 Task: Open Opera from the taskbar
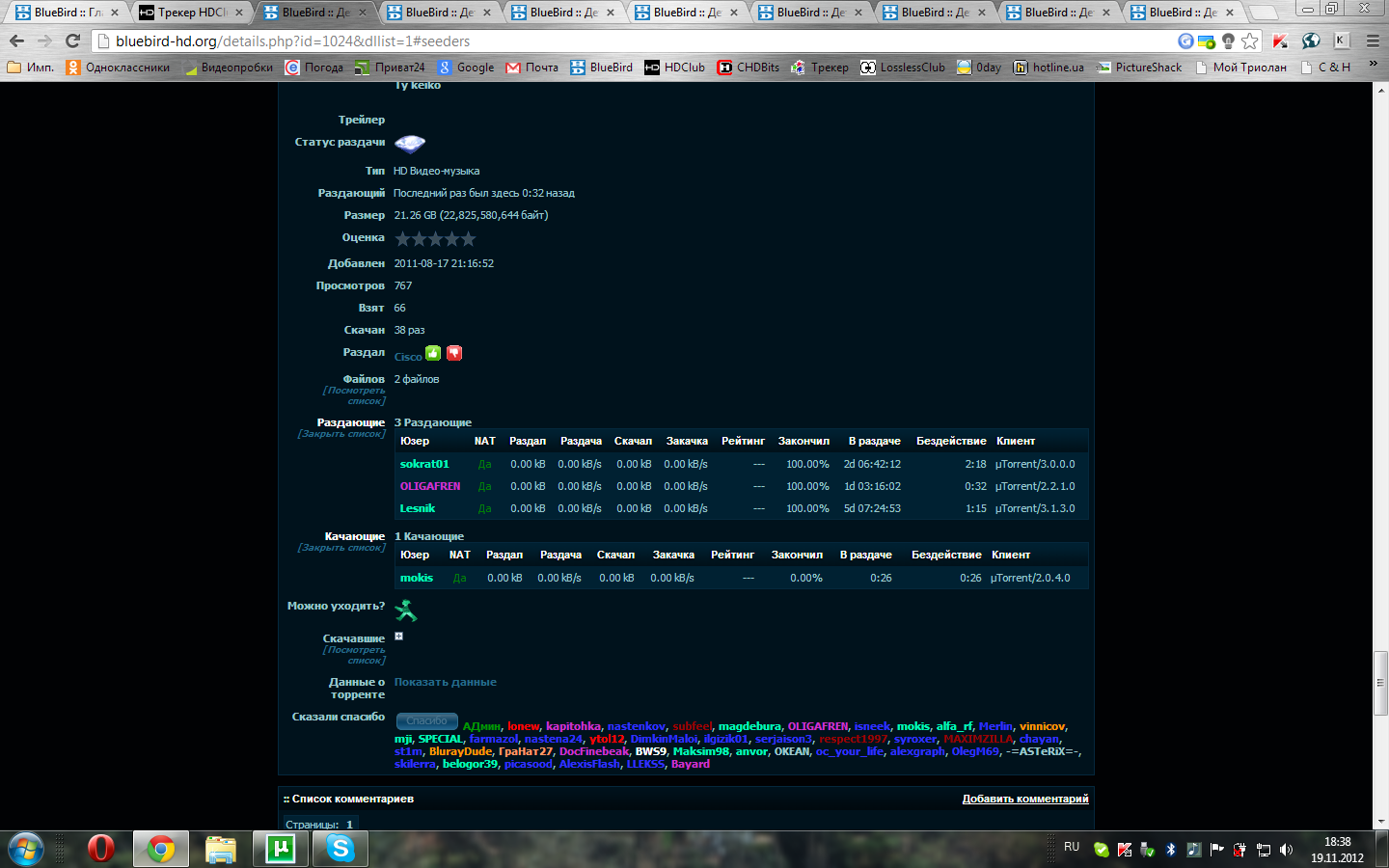tap(100, 849)
